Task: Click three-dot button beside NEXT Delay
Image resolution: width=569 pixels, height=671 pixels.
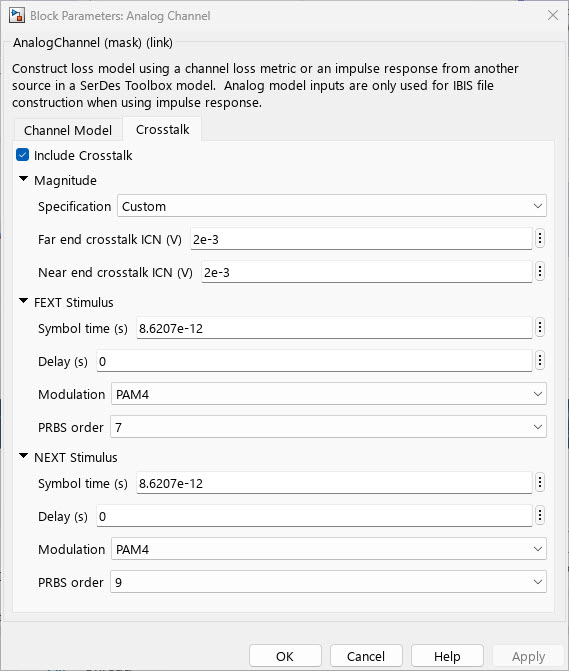Action: coord(540,515)
